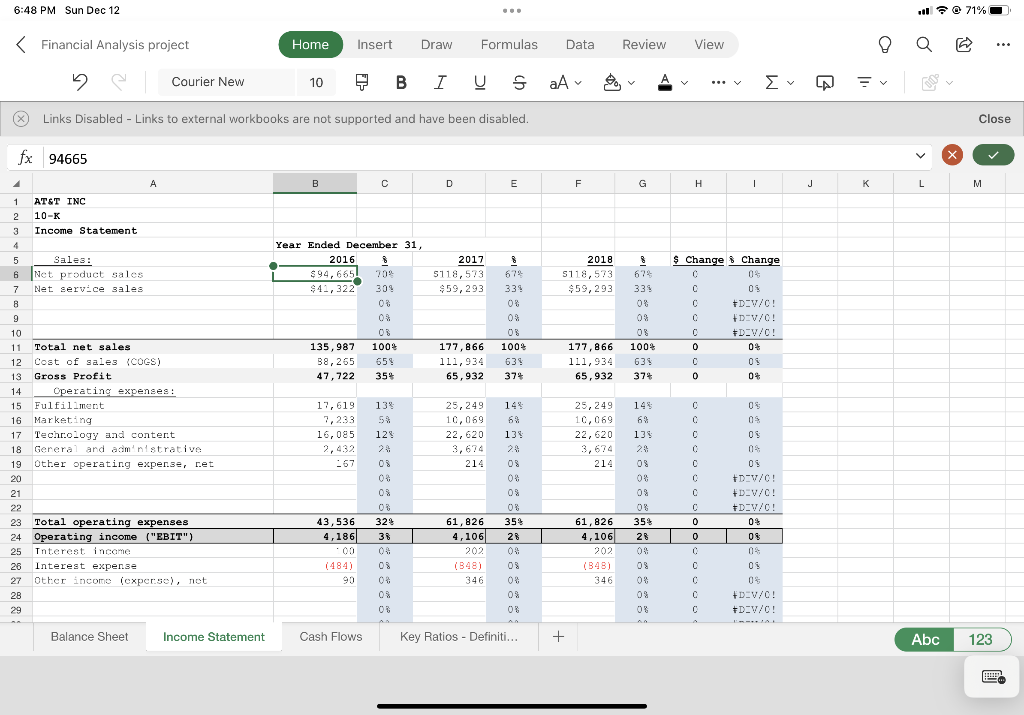
Task: Switch keyboard to 123 numeric mode
Action: tap(981, 639)
